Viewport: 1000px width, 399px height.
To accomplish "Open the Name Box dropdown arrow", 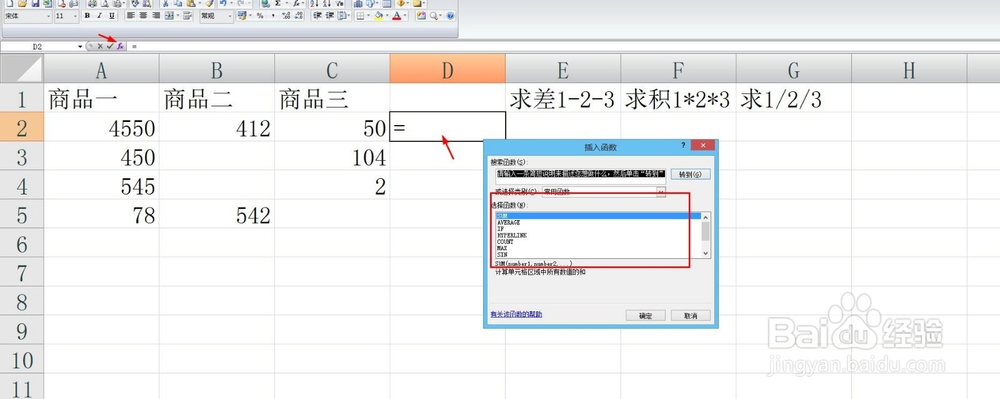I will tap(80, 46).
